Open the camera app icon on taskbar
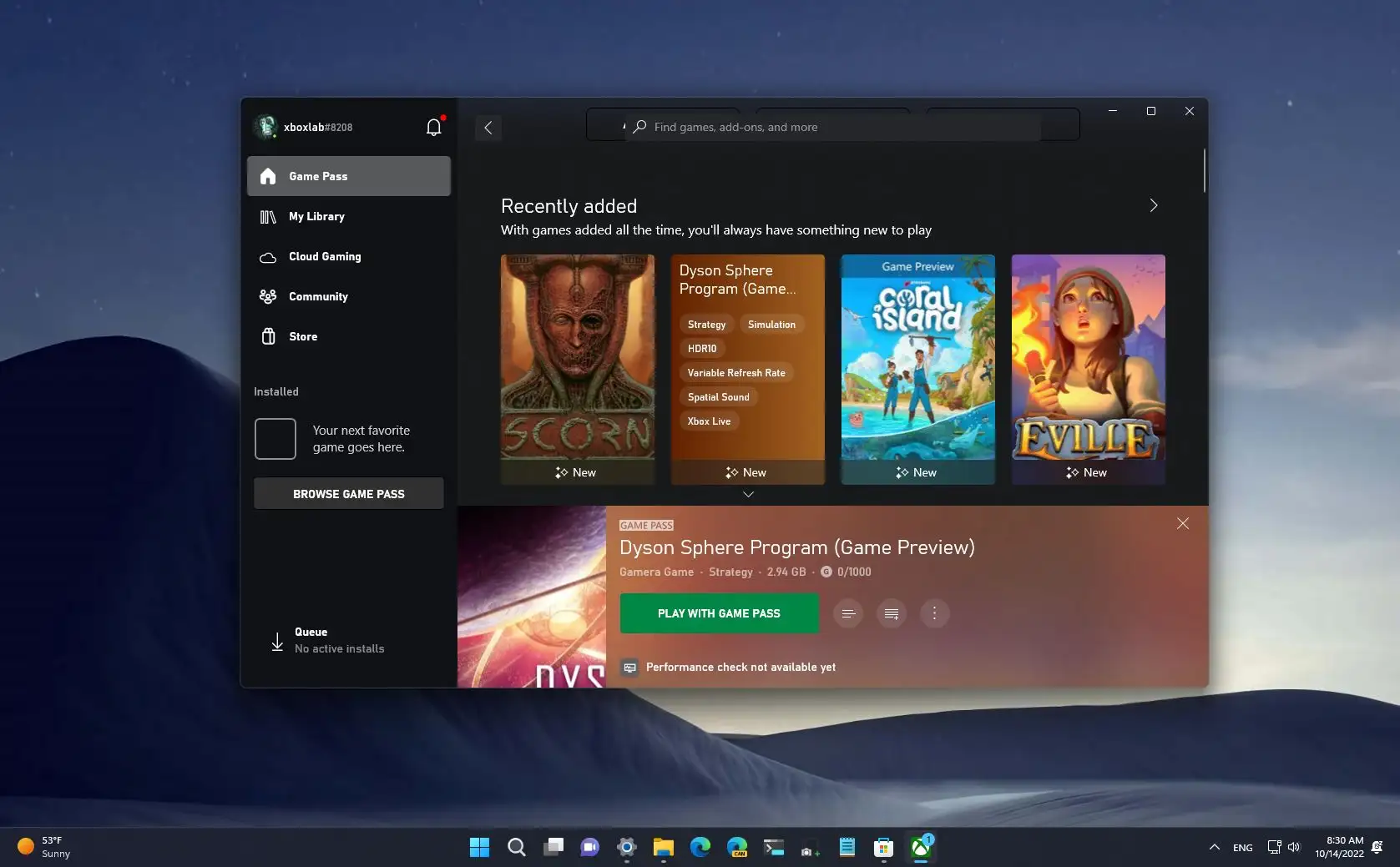 click(811, 848)
